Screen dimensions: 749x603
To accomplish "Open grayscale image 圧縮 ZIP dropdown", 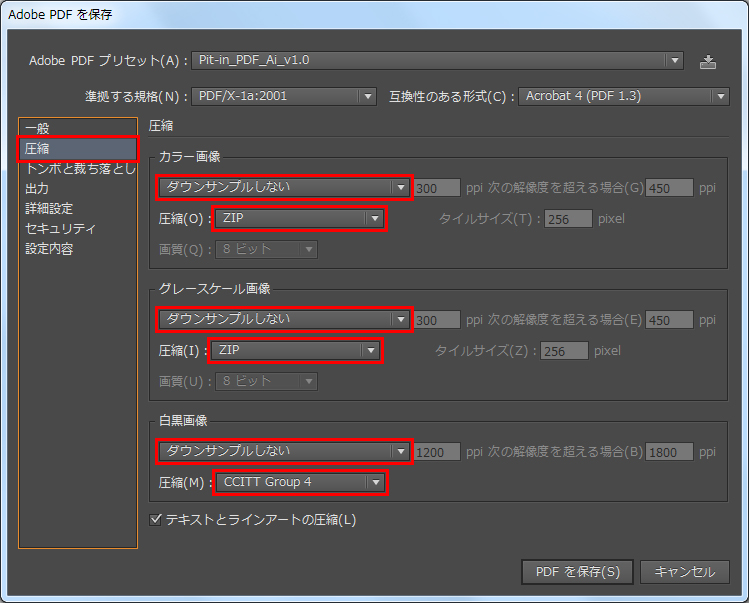I will (x=295, y=350).
